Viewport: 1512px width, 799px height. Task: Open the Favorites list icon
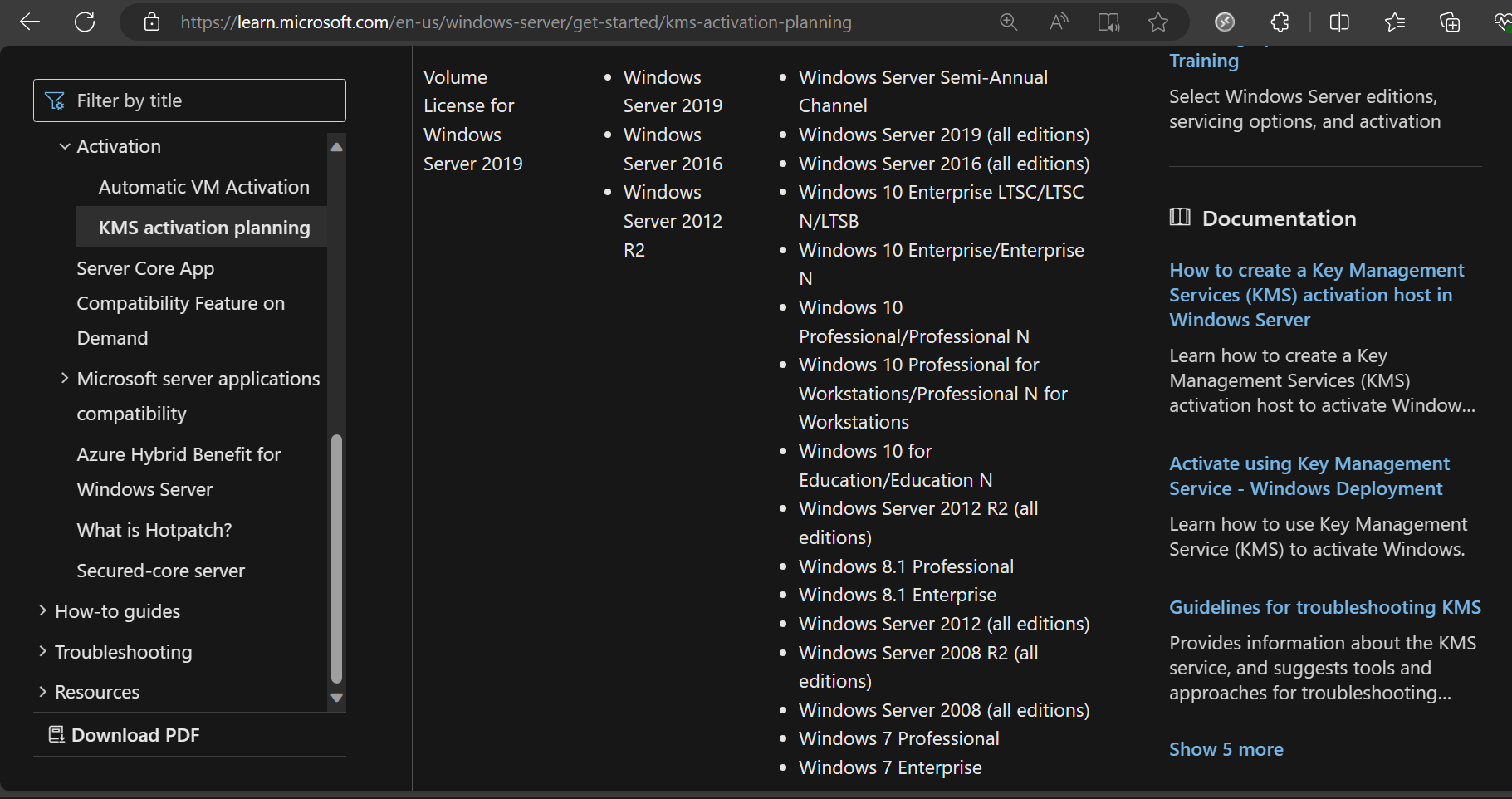pos(1395,22)
